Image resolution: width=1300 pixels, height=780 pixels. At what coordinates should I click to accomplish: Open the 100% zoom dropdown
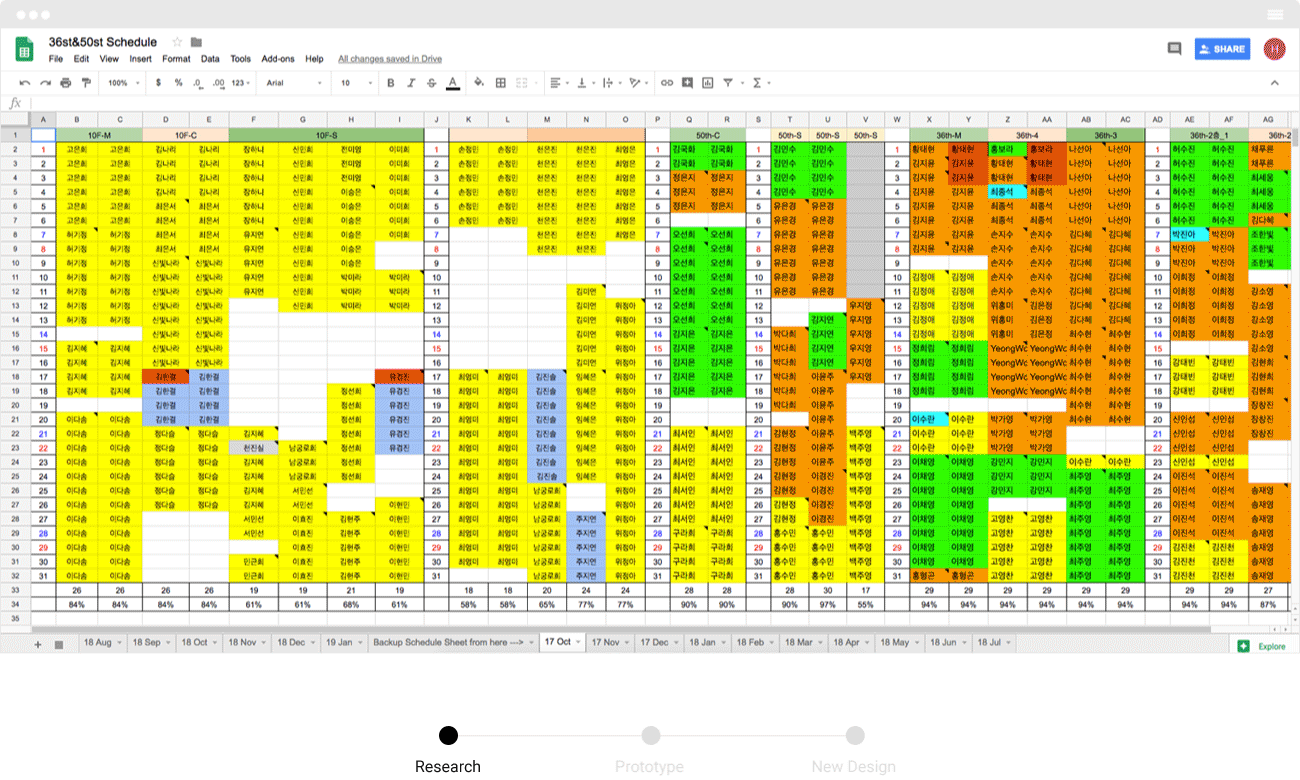[124, 83]
